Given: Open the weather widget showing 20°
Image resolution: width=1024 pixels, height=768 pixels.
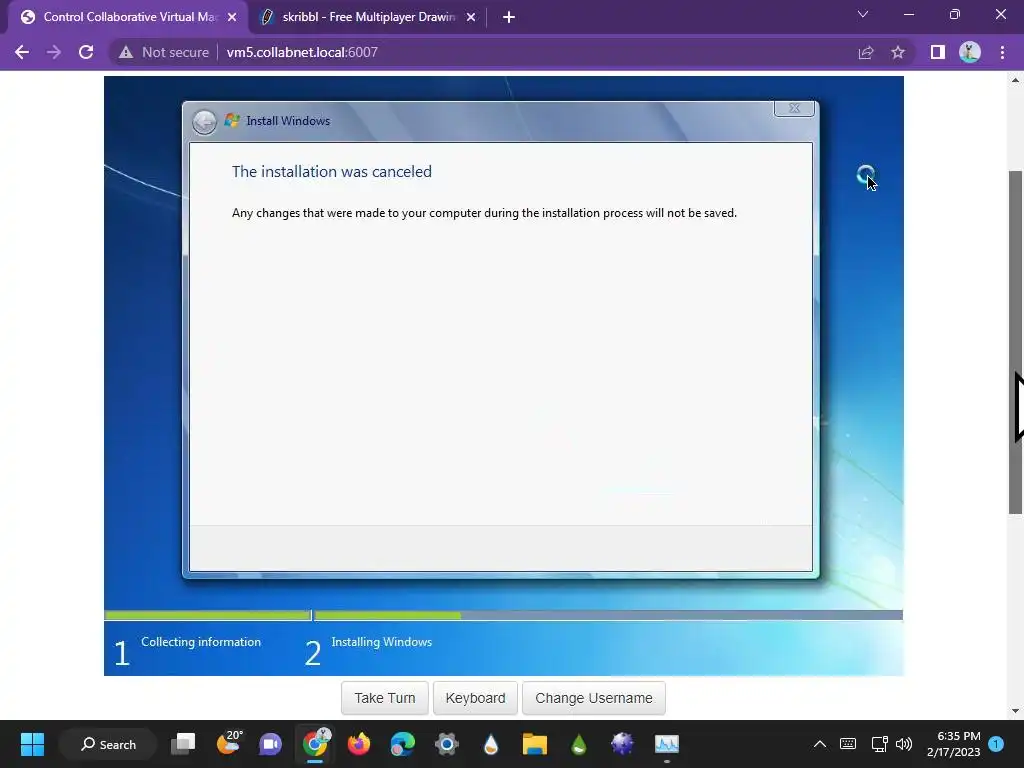Looking at the screenshot, I should pyautogui.click(x=229, y=743).
